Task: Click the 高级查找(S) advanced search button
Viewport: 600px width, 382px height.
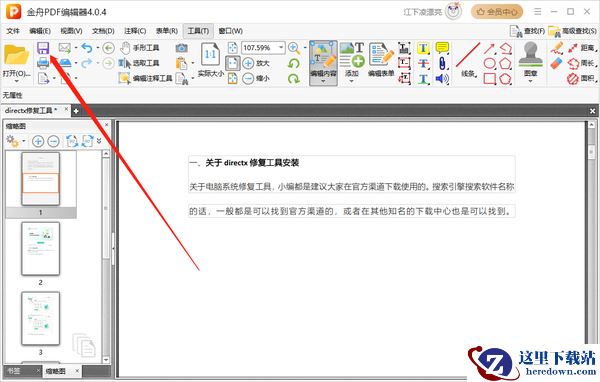Action: point(572,31)
